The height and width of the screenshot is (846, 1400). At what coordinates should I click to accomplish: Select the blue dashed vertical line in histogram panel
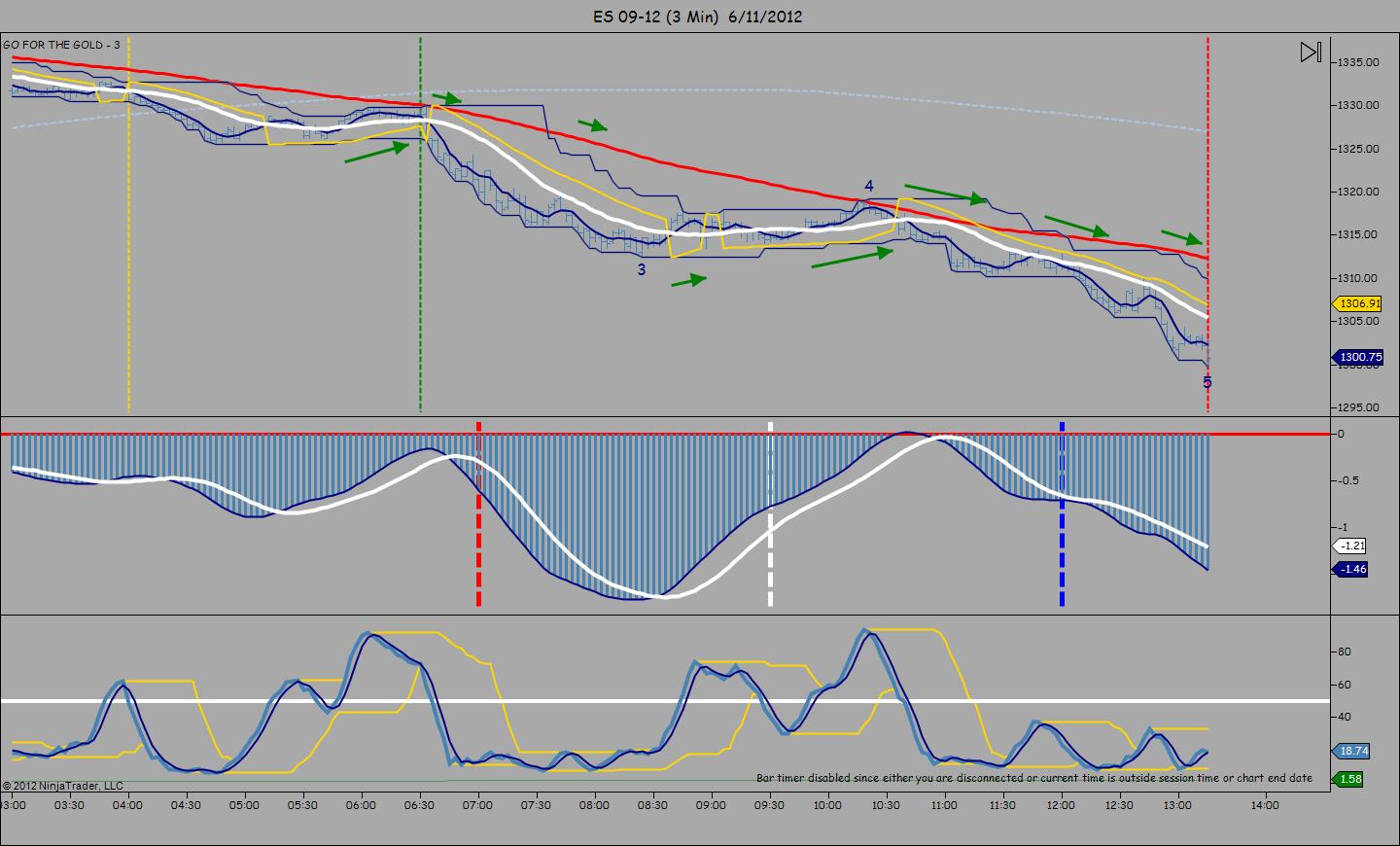[1062, 513]
